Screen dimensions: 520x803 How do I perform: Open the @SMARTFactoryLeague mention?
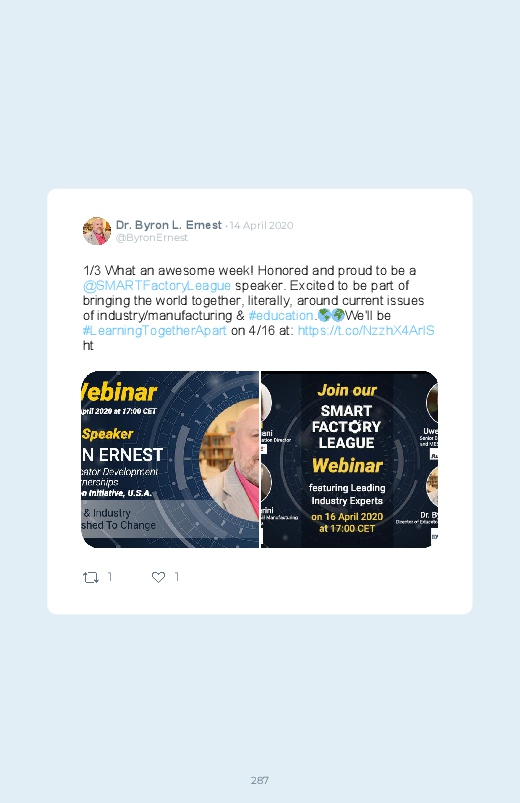157,286
